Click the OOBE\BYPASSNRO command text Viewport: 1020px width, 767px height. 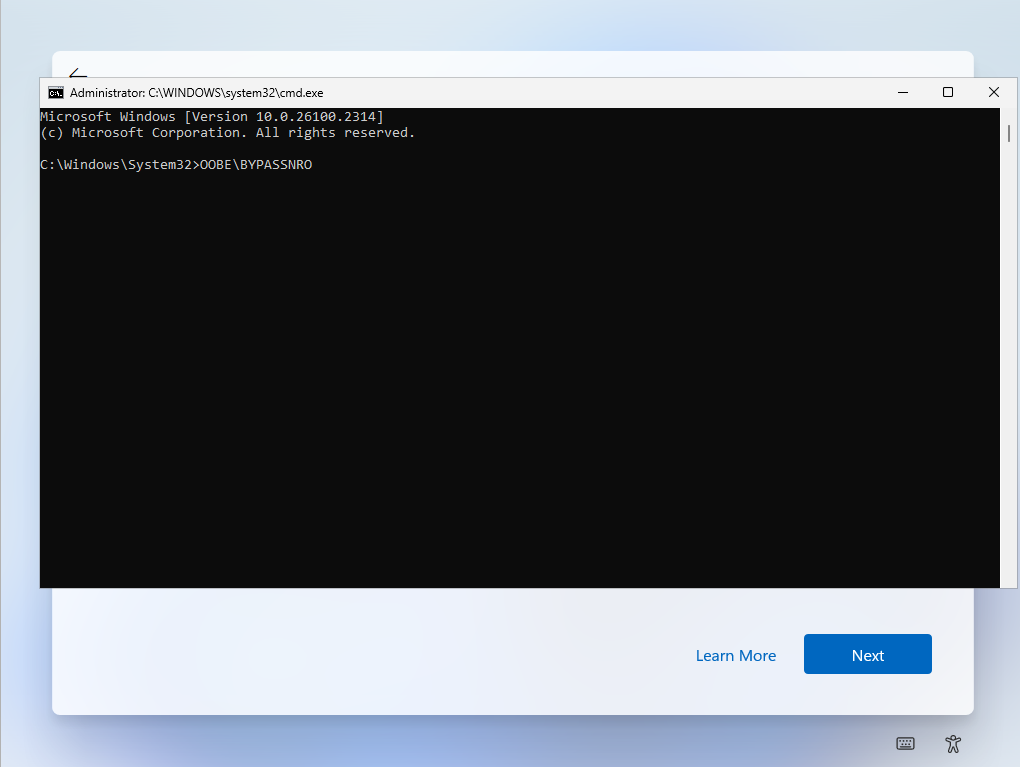[x=256, y=165]
